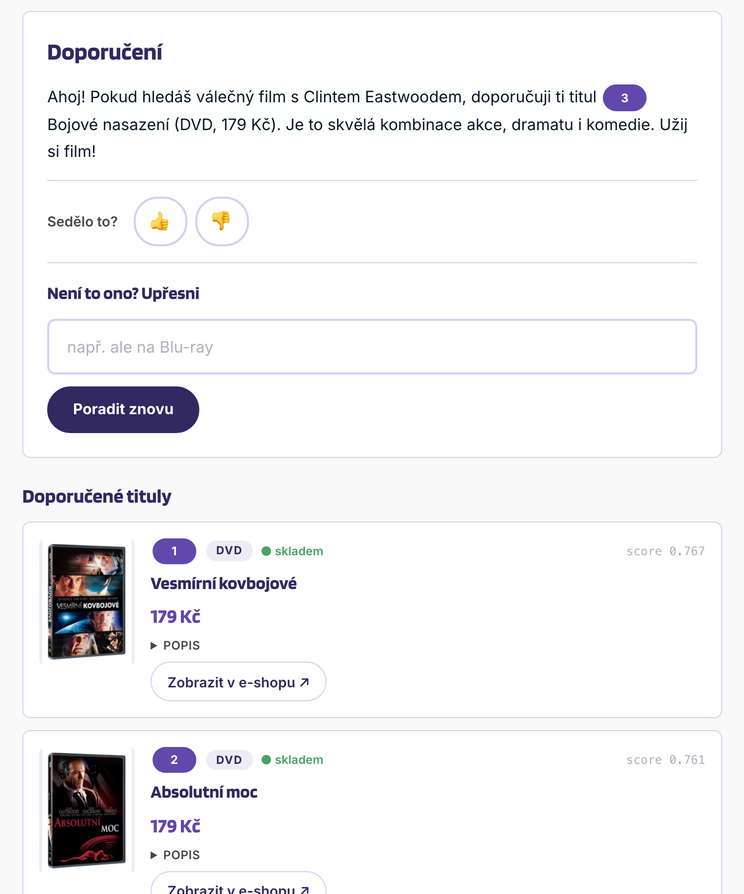Expand POPIS for Vesmírní kovbojové
The height and width of the screenshot is (894, 744).
click(x=175, y=645)
